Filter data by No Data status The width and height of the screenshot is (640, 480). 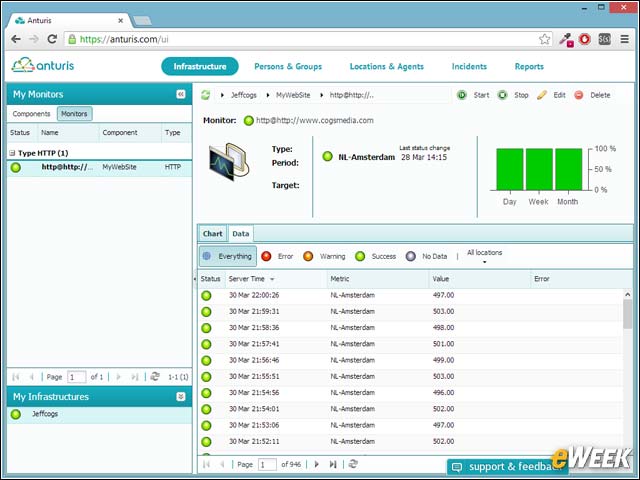coord(427,256)
